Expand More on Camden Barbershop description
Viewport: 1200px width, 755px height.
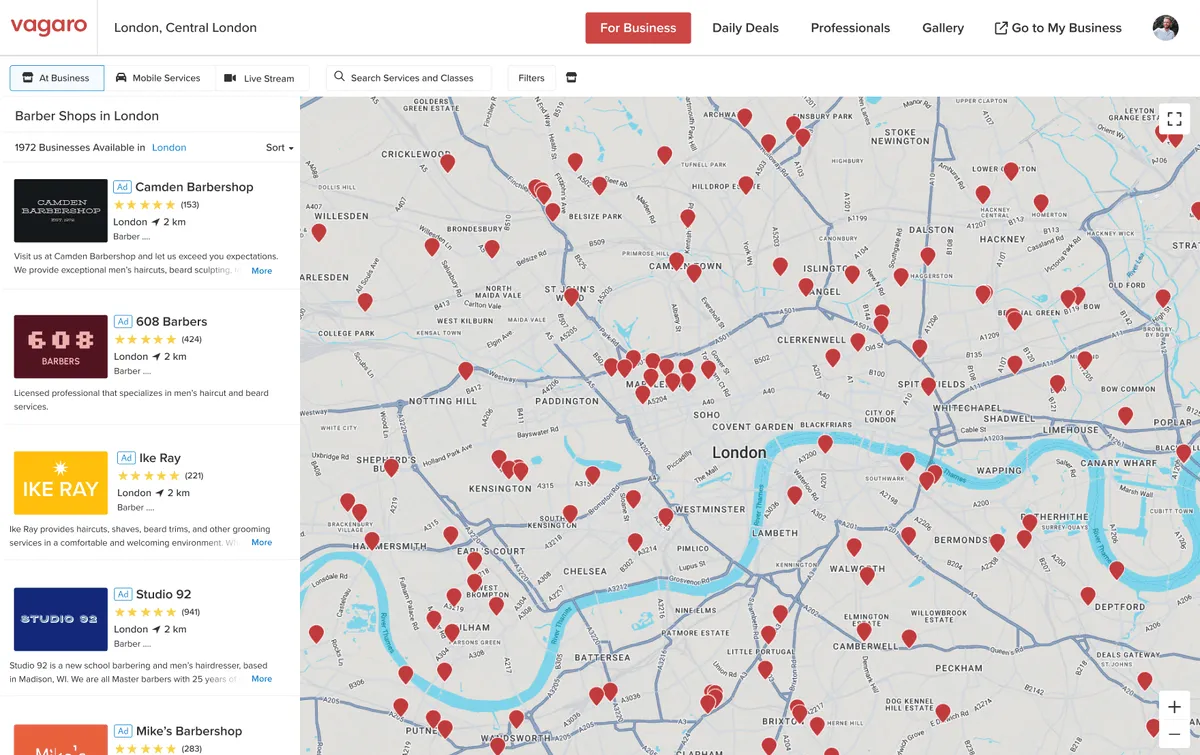click(261, 271)
